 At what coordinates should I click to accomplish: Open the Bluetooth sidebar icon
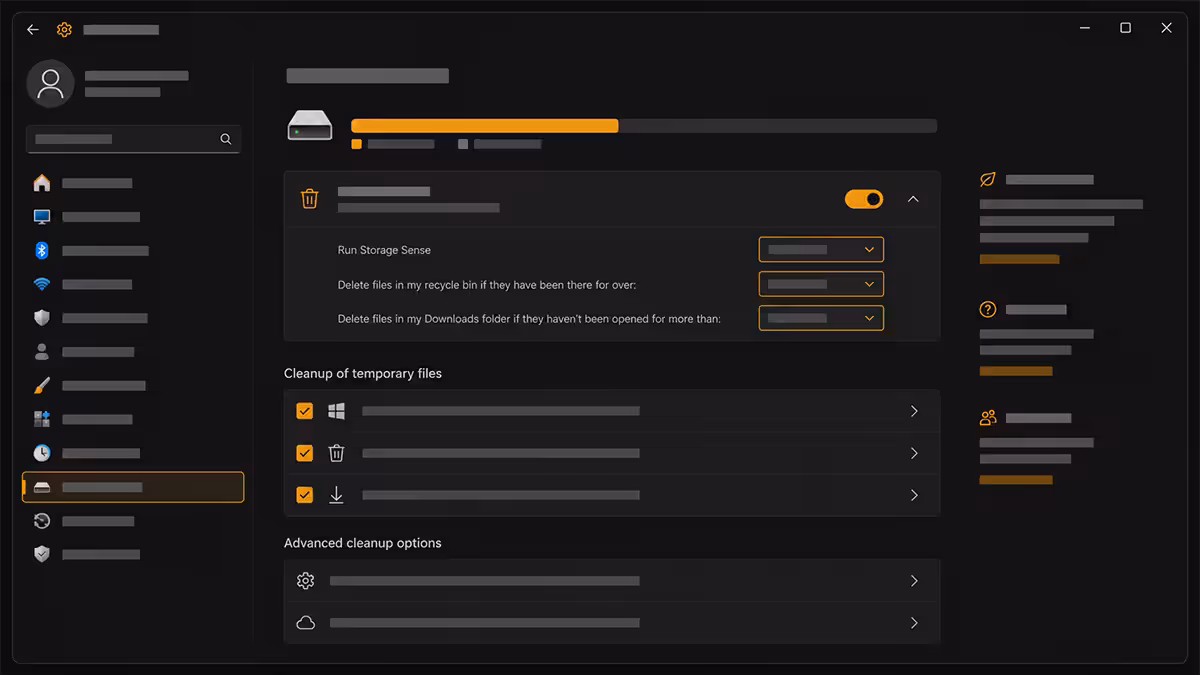click(42, 250)
